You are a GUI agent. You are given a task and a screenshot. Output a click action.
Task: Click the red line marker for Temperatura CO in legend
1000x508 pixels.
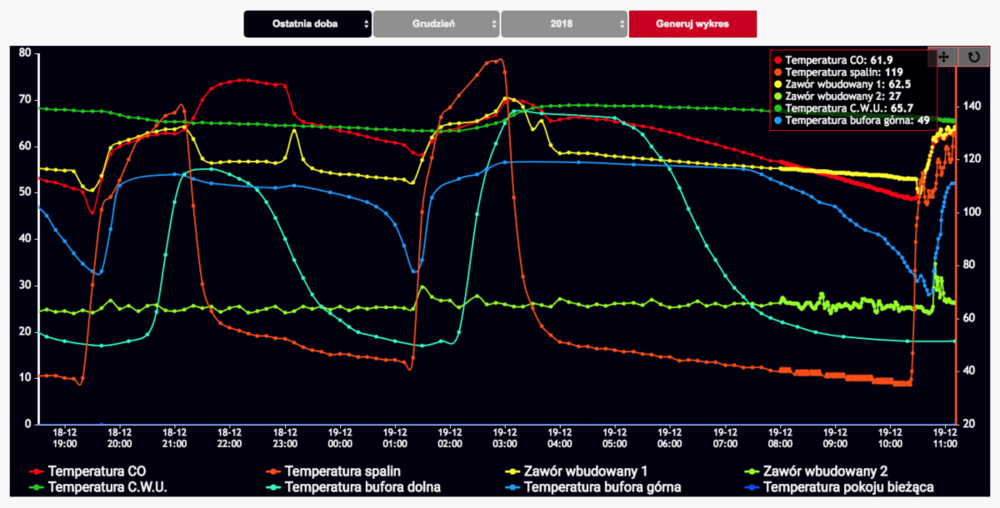tap(36, 470)
